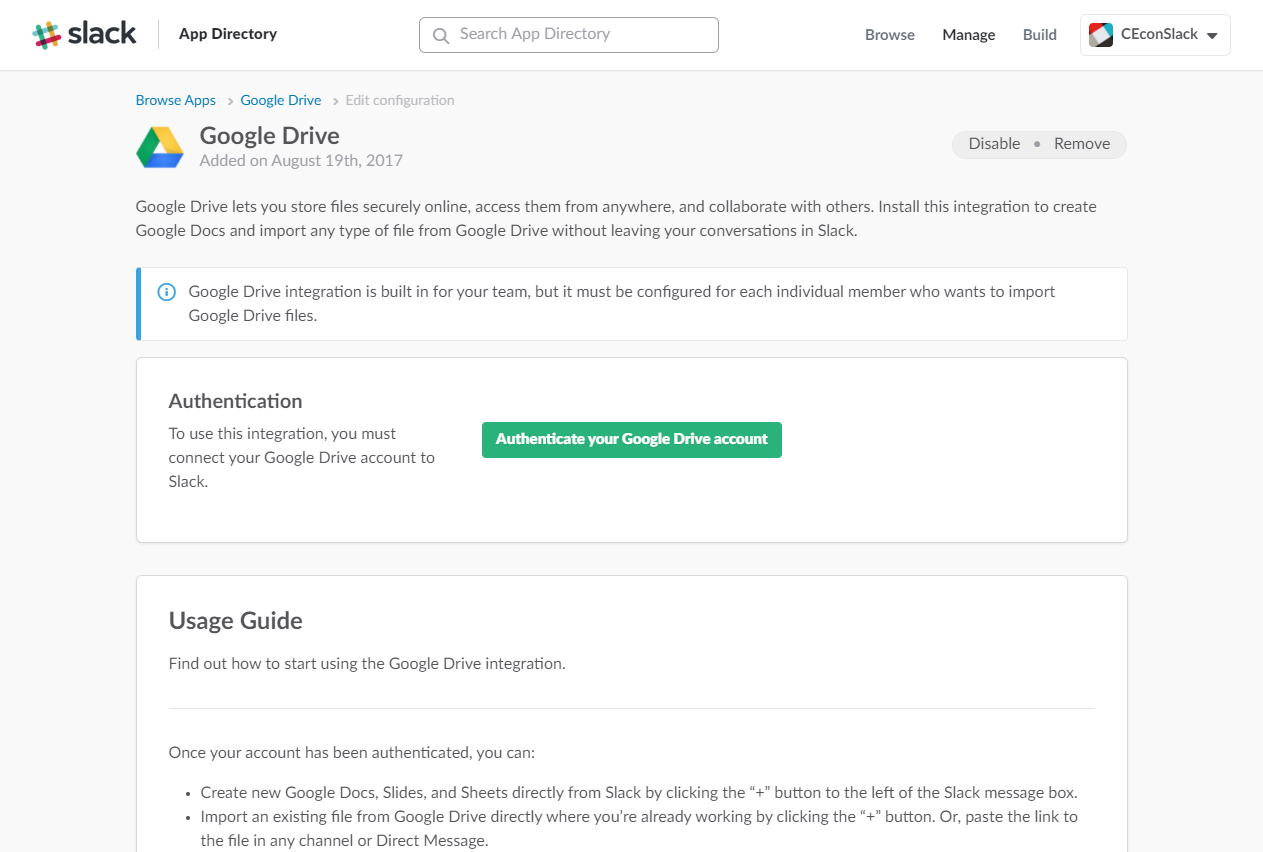Follow the Browse Apps breadcrumb link
The width and height of the screenshot is (1263, 852).
point(176,100)
